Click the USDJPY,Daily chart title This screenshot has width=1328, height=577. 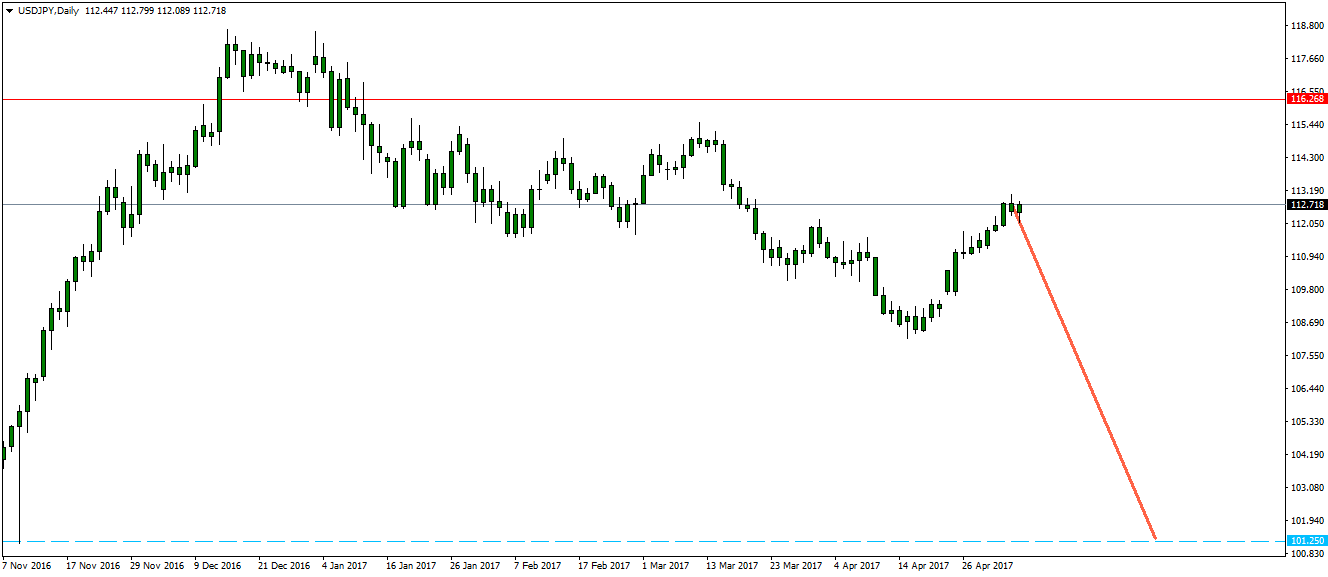(51, 10)
